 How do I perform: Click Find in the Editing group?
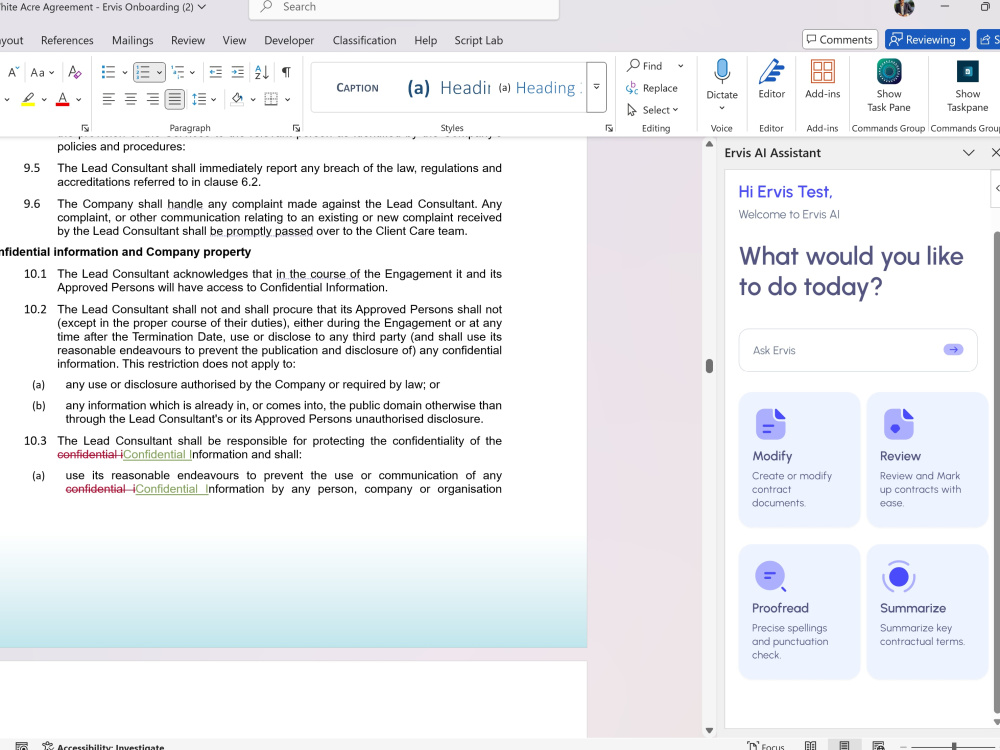(x=645, y=66)
